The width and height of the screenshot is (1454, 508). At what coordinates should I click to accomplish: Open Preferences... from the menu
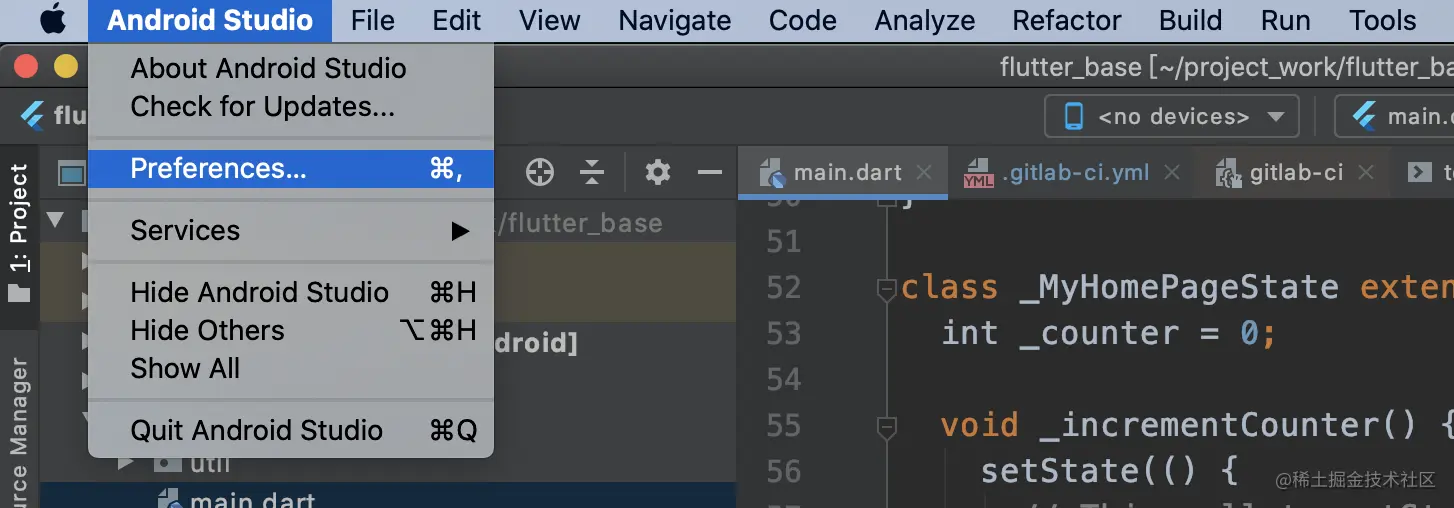(x=291, y=169)
